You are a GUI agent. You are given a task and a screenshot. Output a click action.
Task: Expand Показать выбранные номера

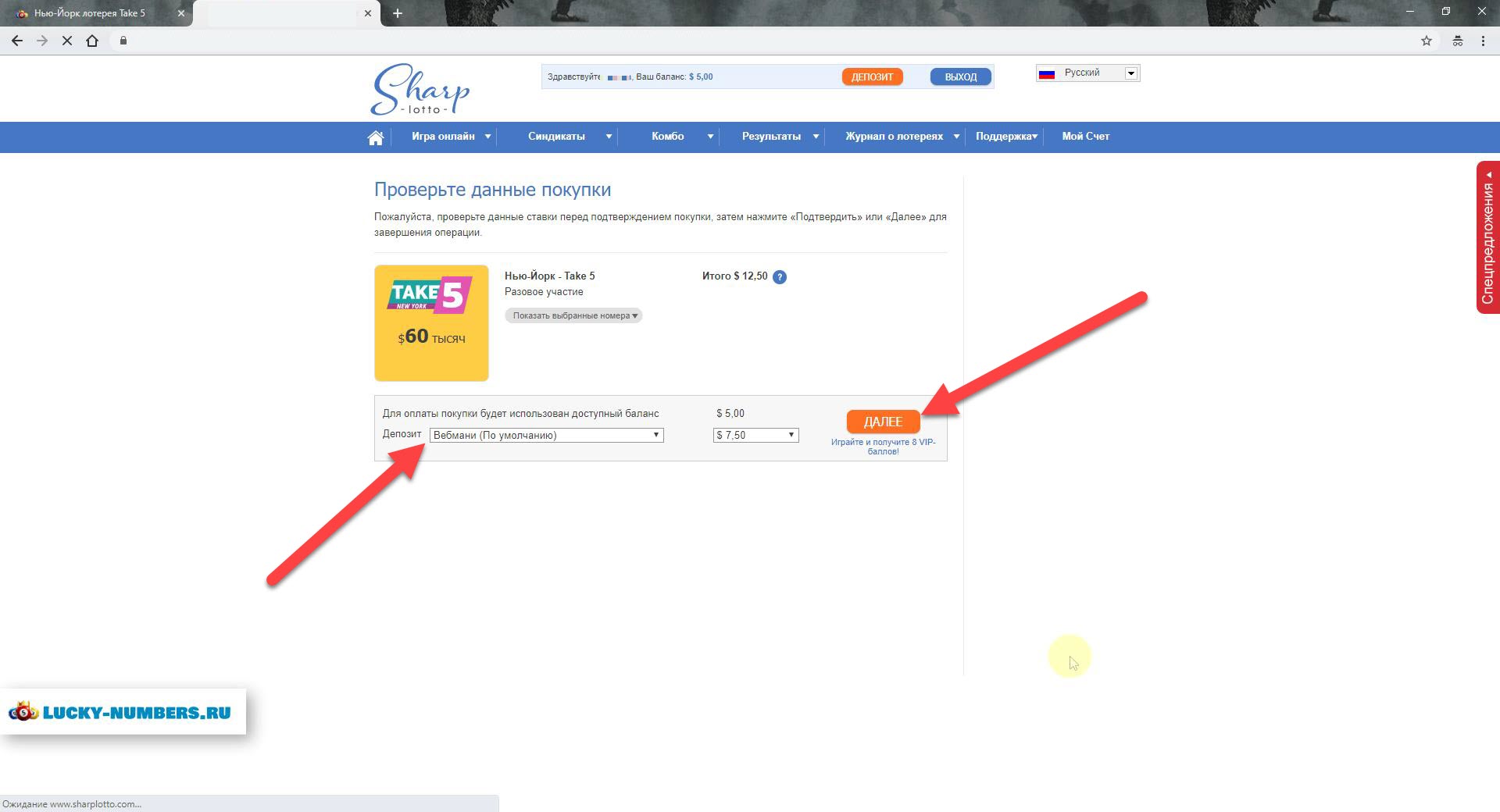pyautogui.click(x=573, y=315)
